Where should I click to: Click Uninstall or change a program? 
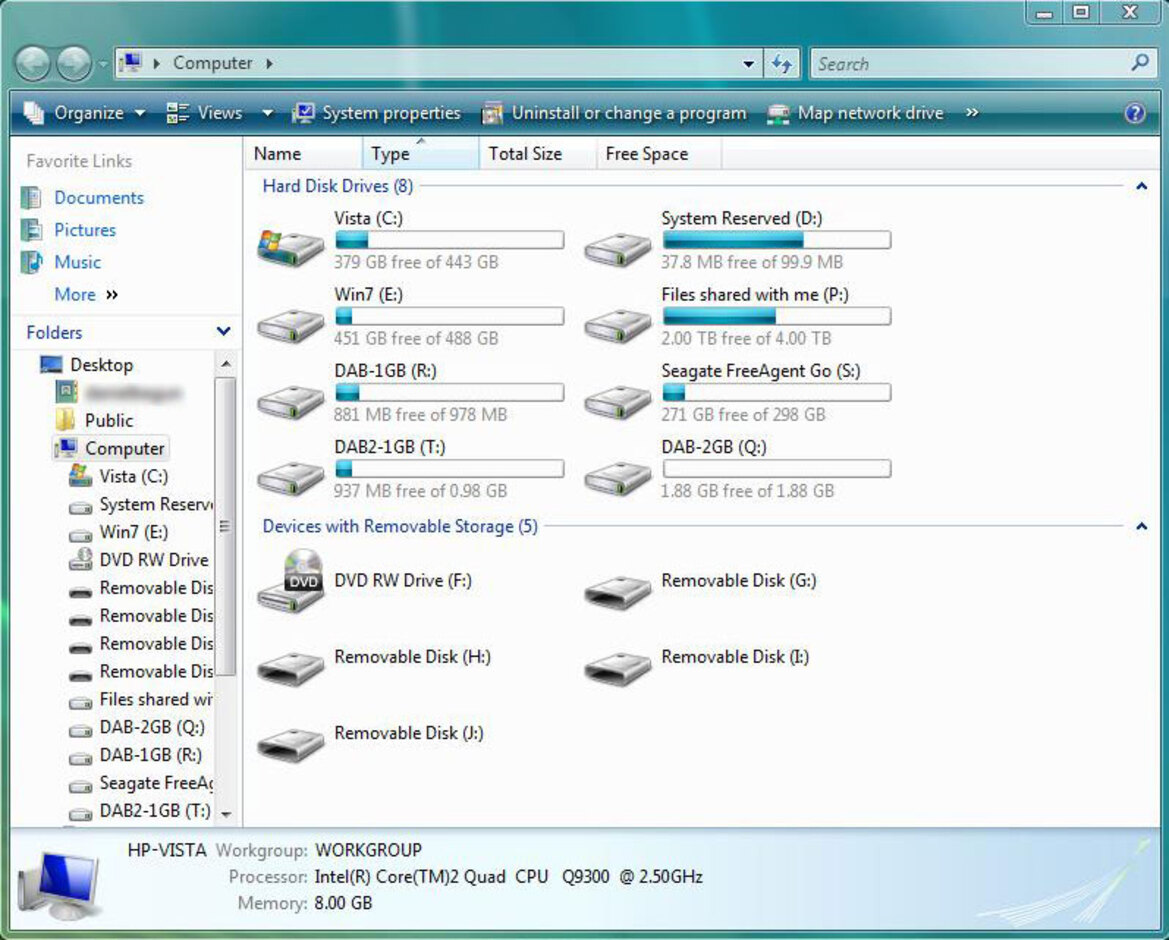click(x=614, y=113)
